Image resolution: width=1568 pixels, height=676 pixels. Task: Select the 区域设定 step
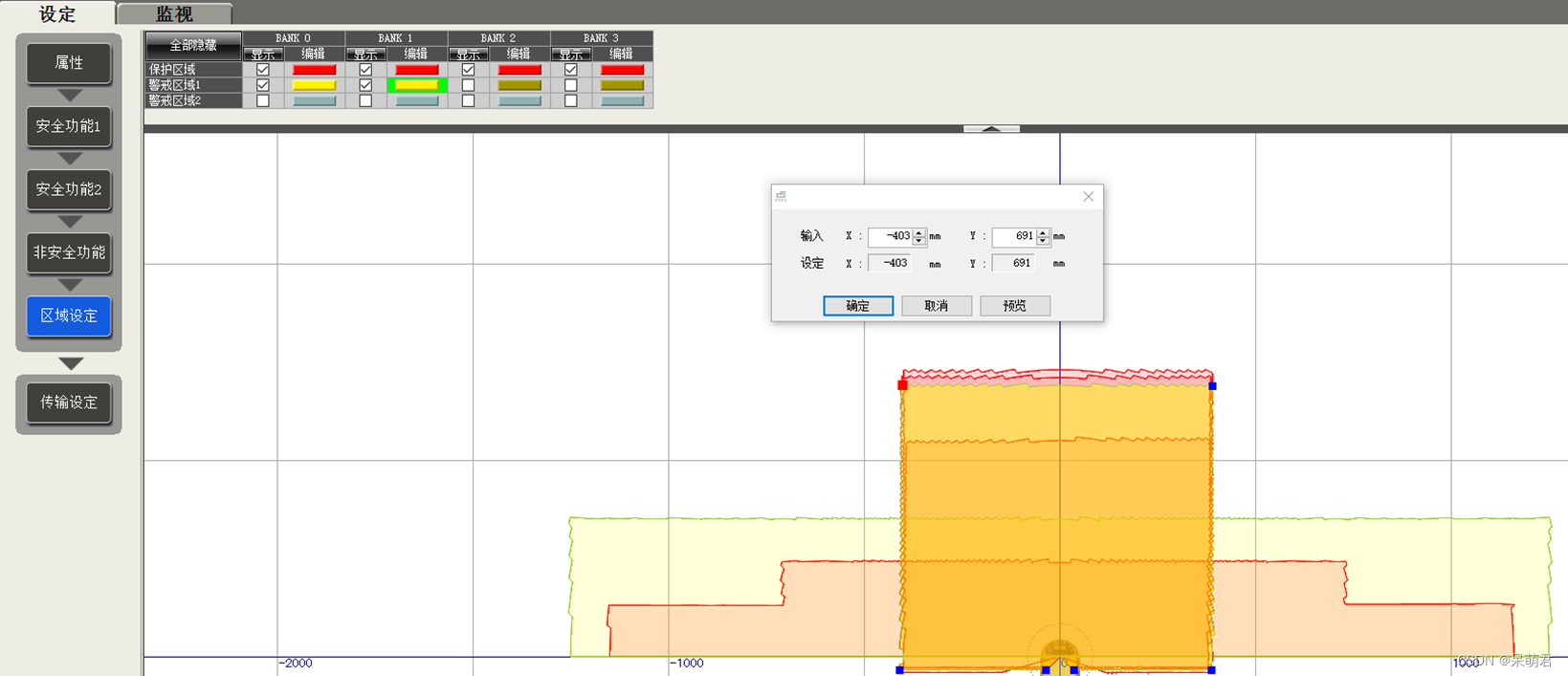tap(69, 316)
